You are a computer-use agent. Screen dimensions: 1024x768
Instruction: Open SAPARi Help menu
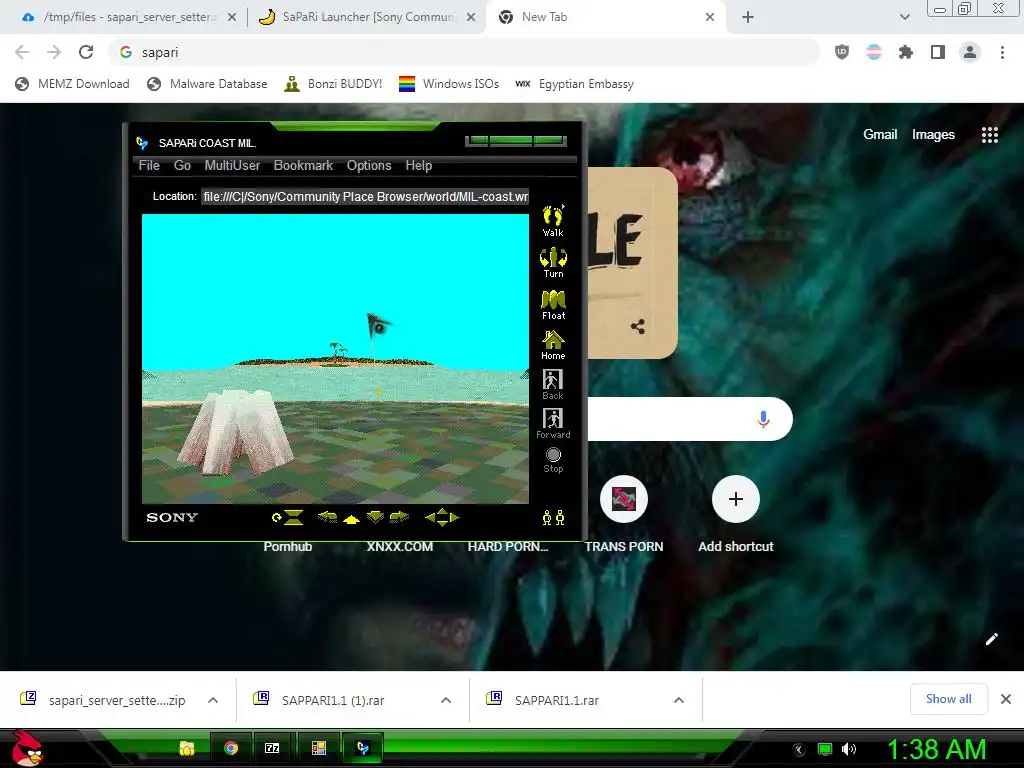(x=419, y=165)
